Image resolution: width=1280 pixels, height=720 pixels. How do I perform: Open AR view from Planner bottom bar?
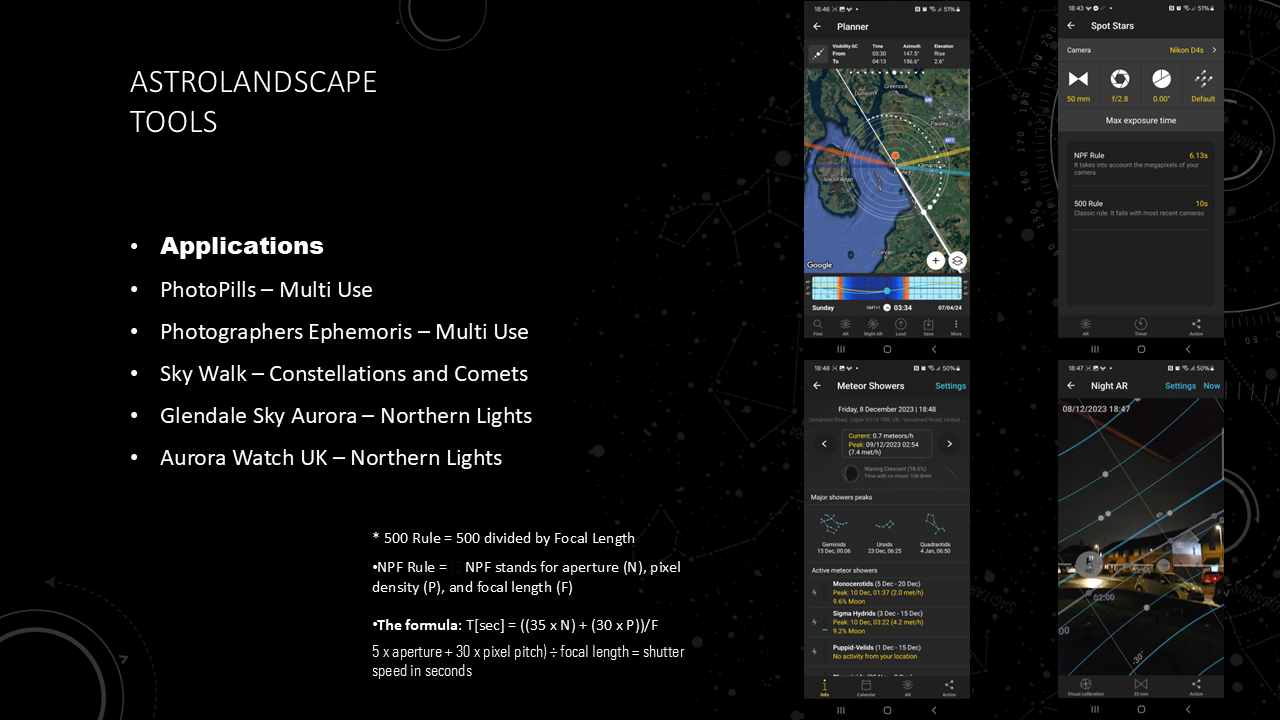[845, 327]
